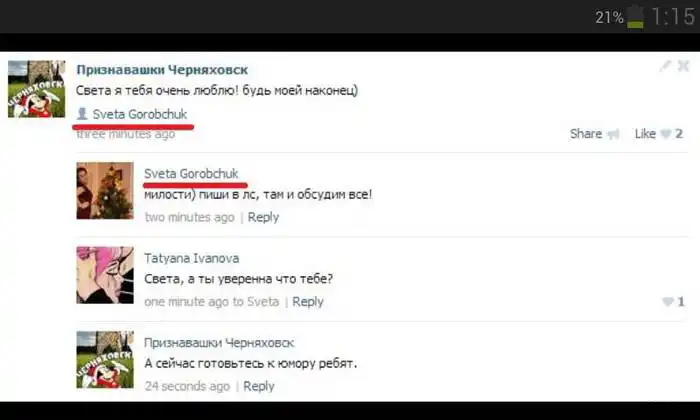This screenshot has width=700, height=420.
Task: Click the person icon before Sveta Gorobchuk
Action: pos(82,114)
